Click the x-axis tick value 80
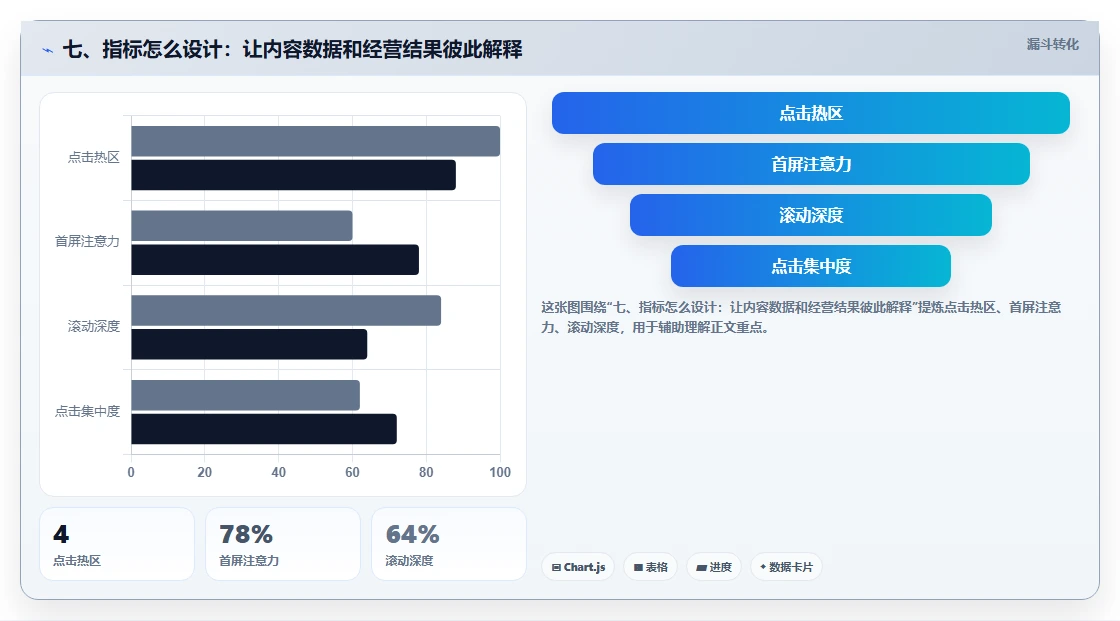Image resolution: width=1120 pixels, height=621 pixels. tap(426, 472)
